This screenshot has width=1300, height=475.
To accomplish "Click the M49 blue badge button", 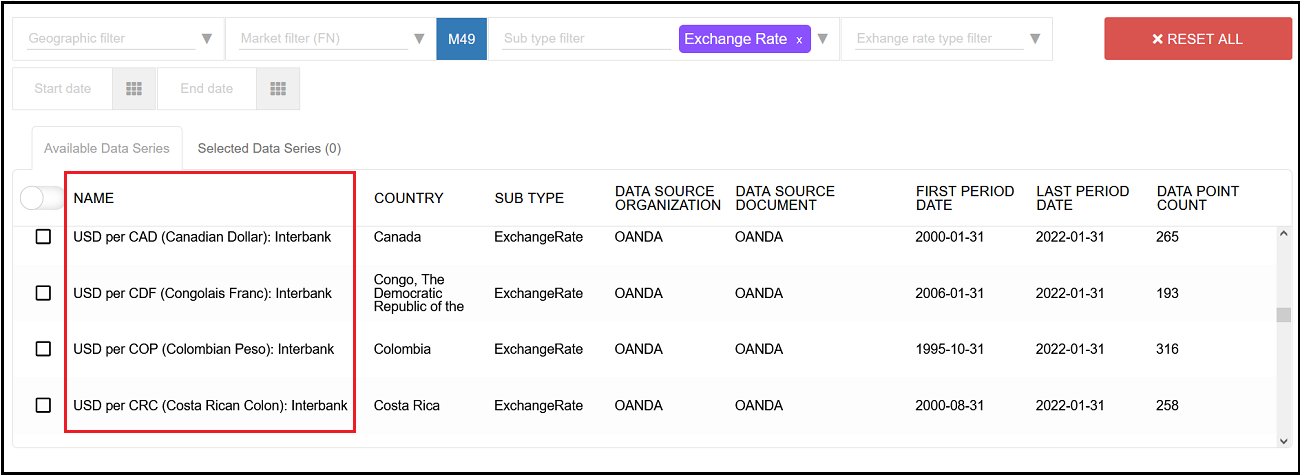I will (x=461, y=39).
